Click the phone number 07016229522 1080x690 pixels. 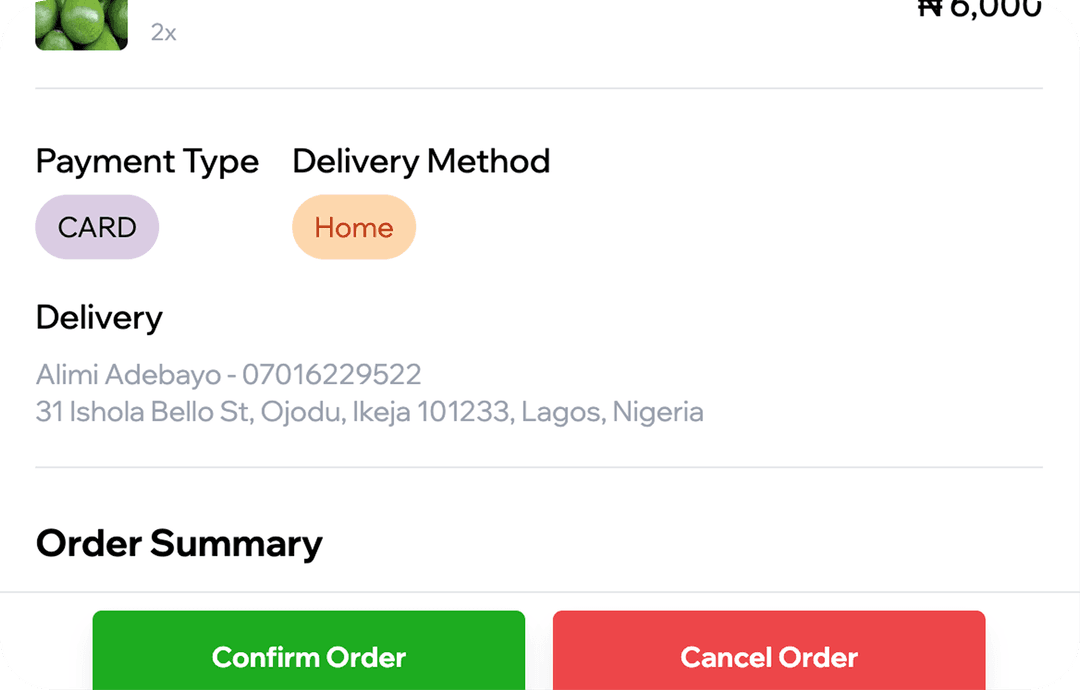tap(332, 375)
